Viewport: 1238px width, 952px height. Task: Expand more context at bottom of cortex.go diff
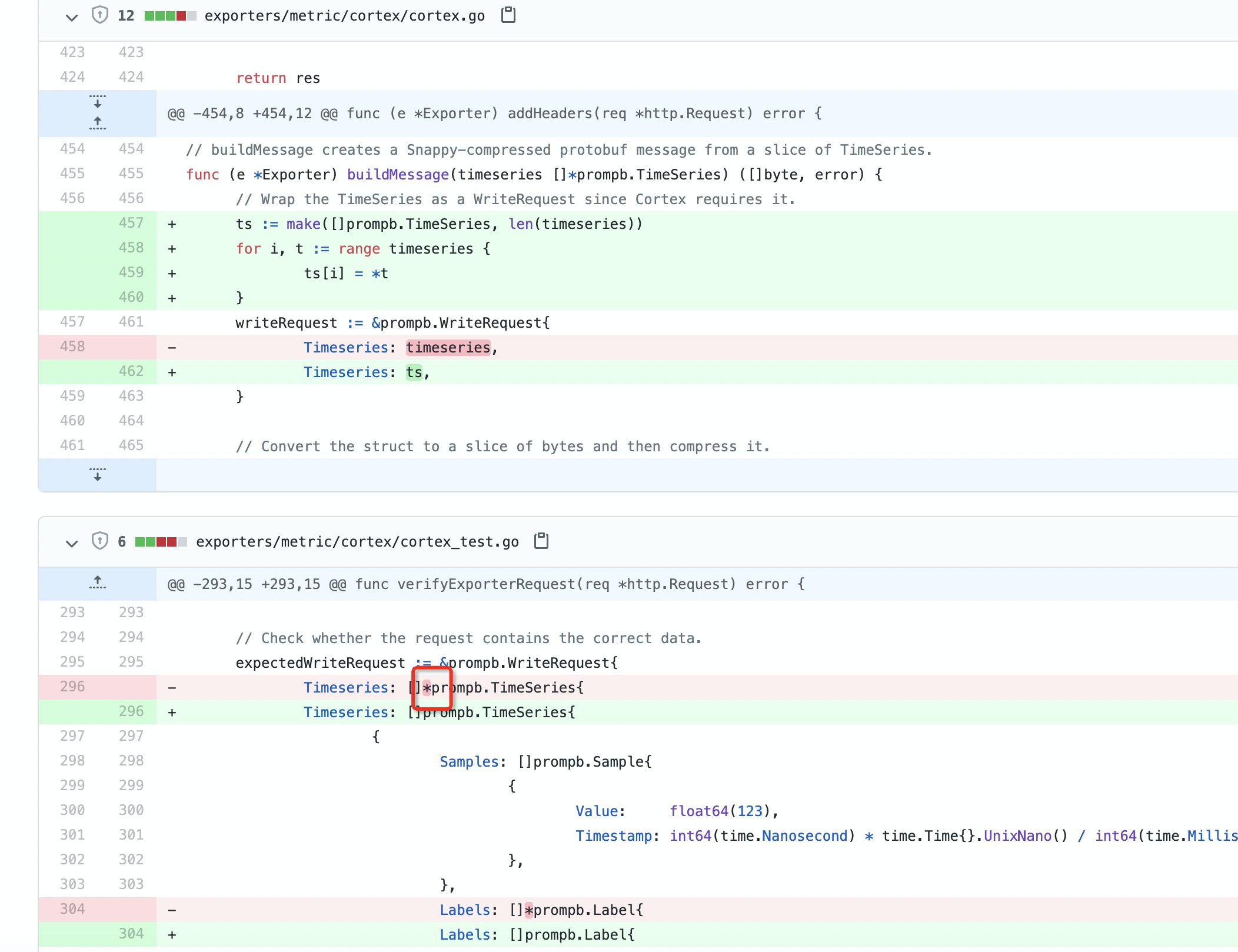click(98, 475)
